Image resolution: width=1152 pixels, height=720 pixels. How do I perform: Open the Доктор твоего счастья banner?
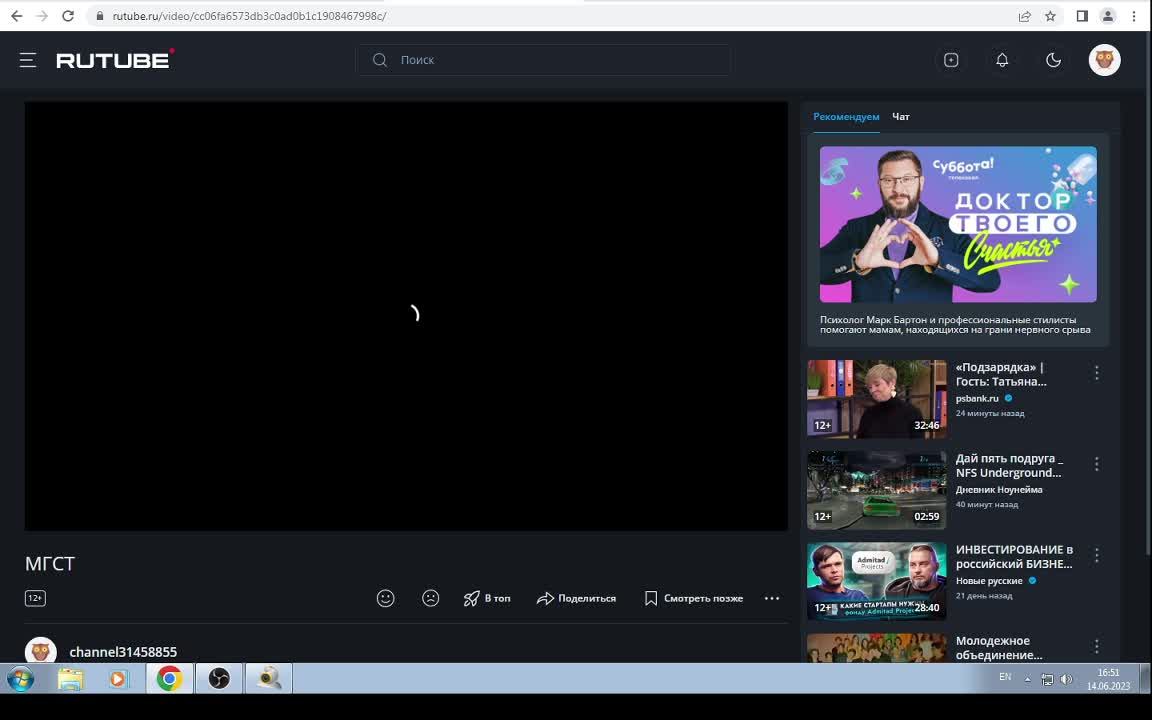(x=958, y=224)
